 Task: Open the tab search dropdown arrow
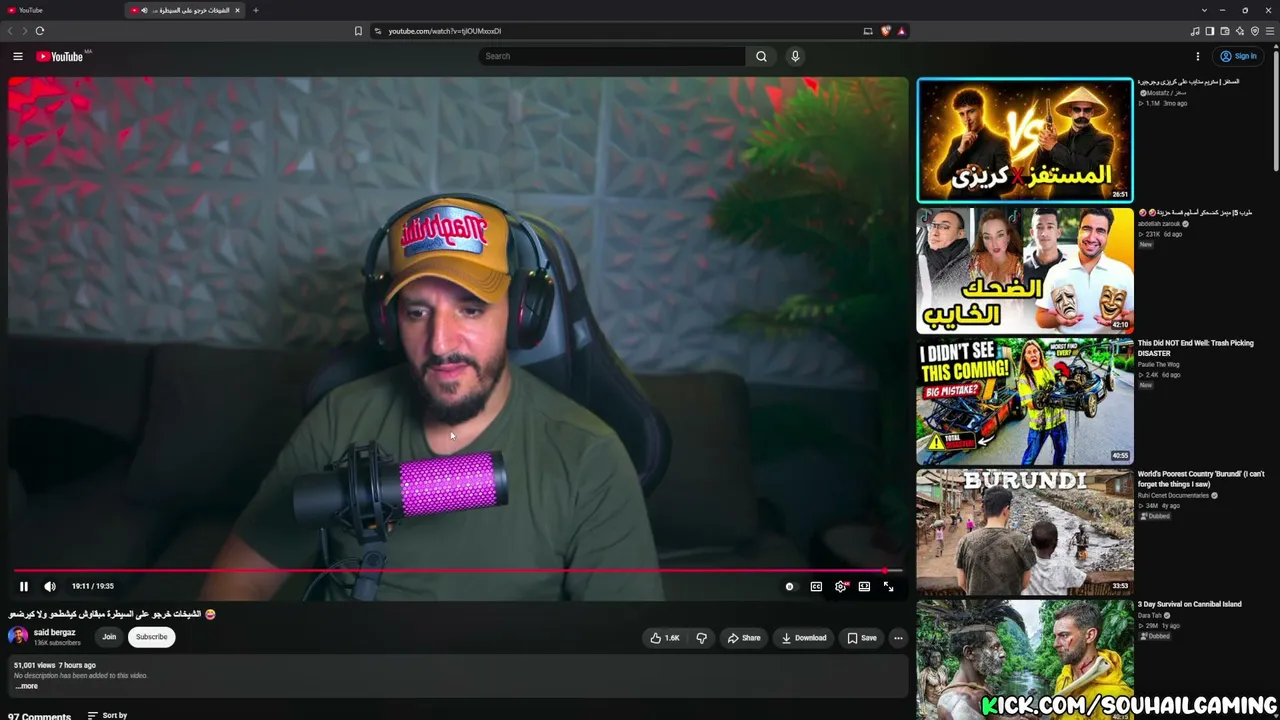pyautogui.click(x=1204, y=10)
